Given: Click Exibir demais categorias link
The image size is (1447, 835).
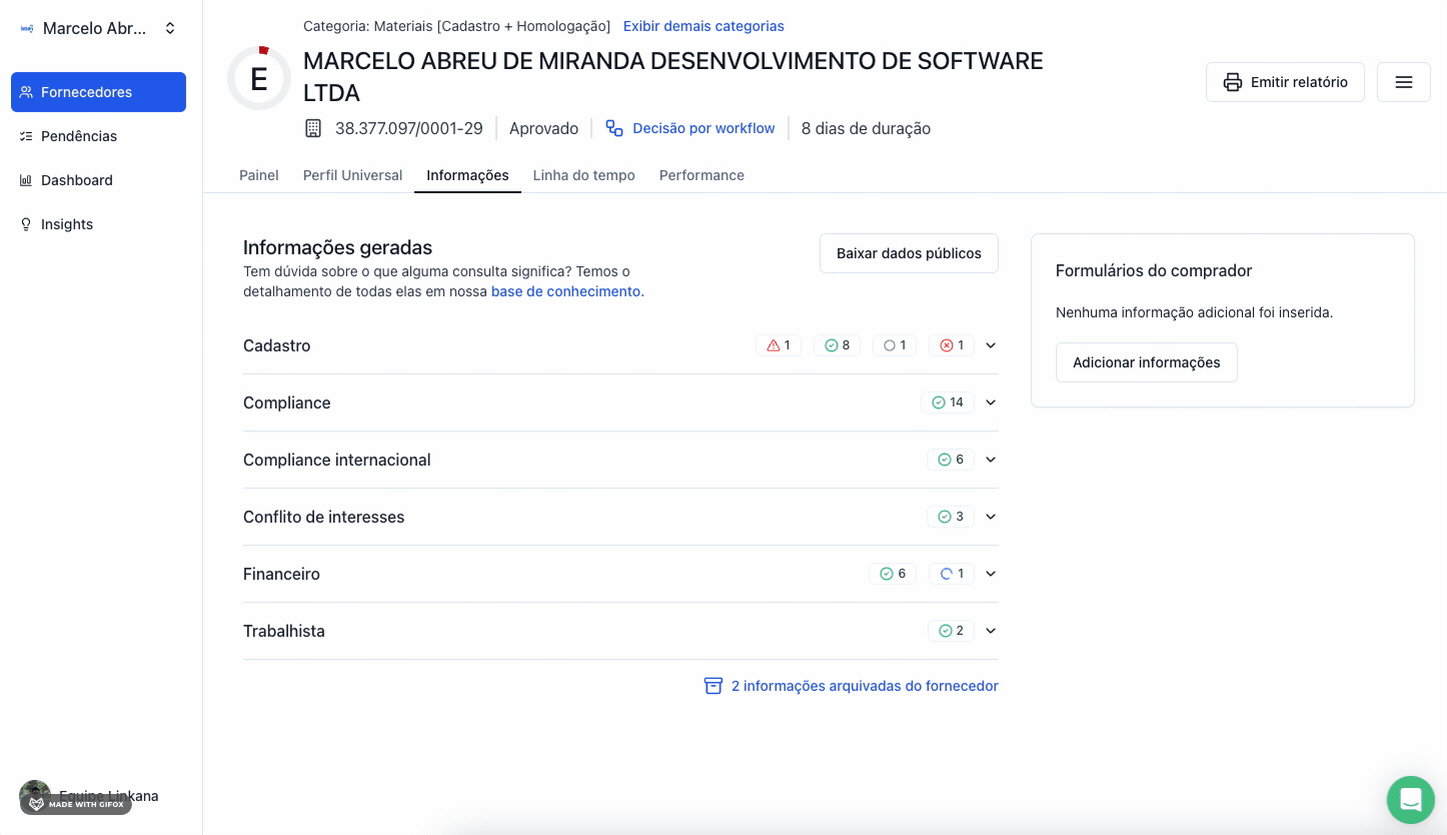Looking at the screenshot, I should coord(703,26).
